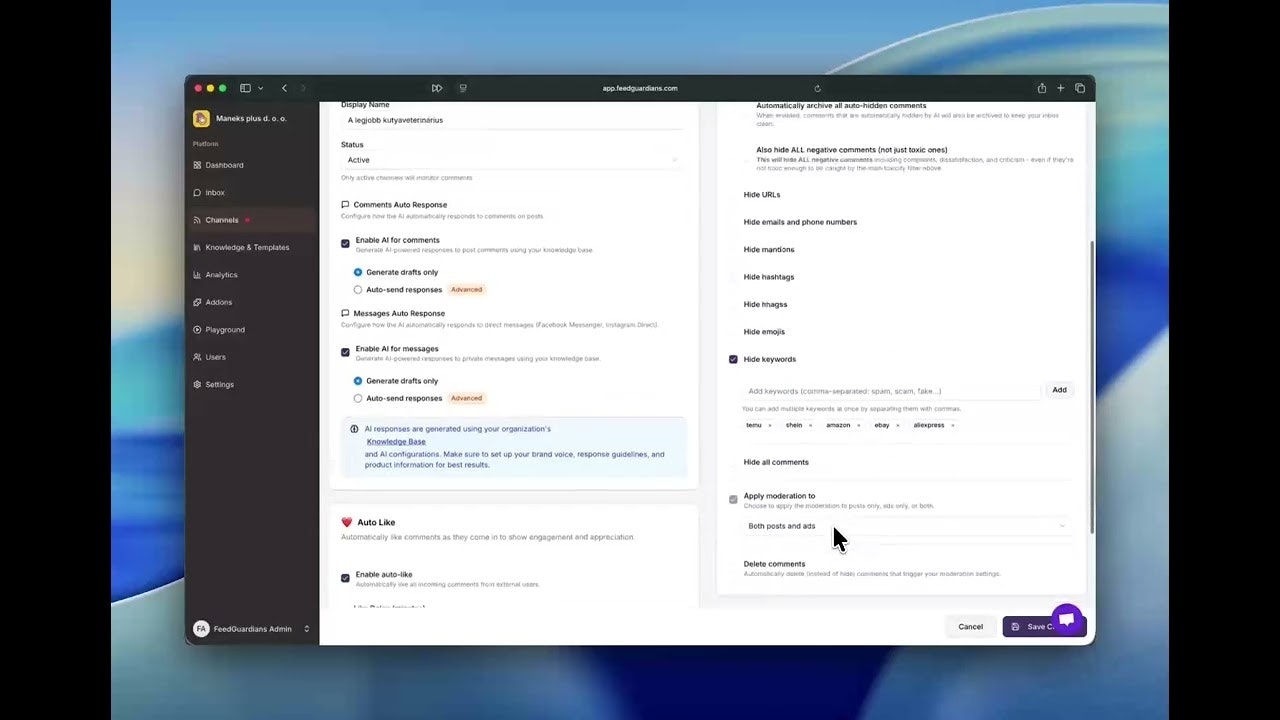This screenshot has width=1280, height=720.
Task: Click the Delete comments label
Action: (x=774, y=564)
